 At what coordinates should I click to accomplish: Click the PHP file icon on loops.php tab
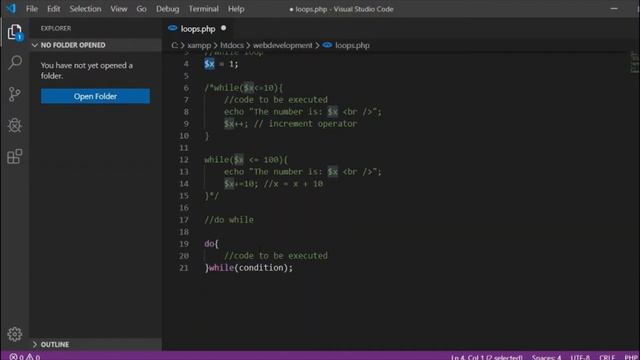[173, 28]
